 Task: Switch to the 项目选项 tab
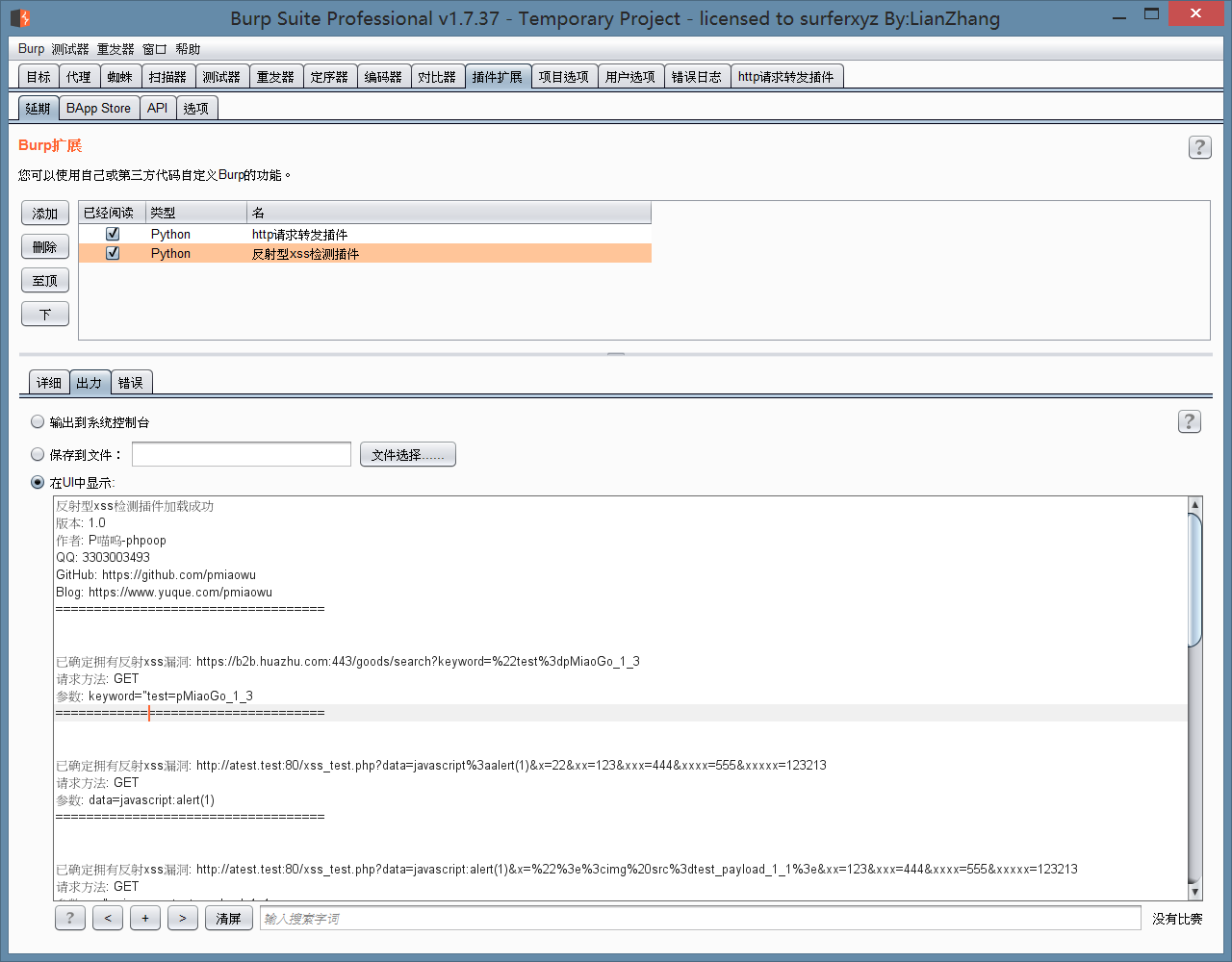point(564,77)
